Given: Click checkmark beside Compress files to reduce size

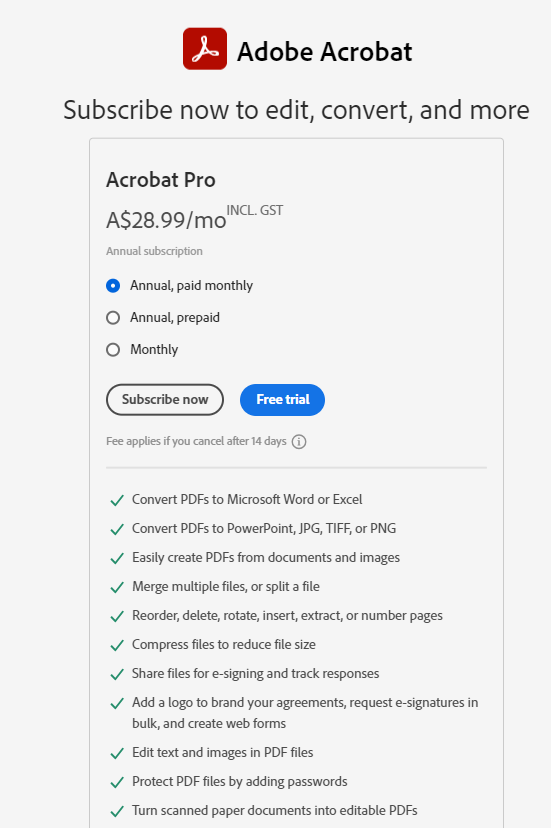Looking at the screenshot, I should pyautogui.click(x=117, y=645).
